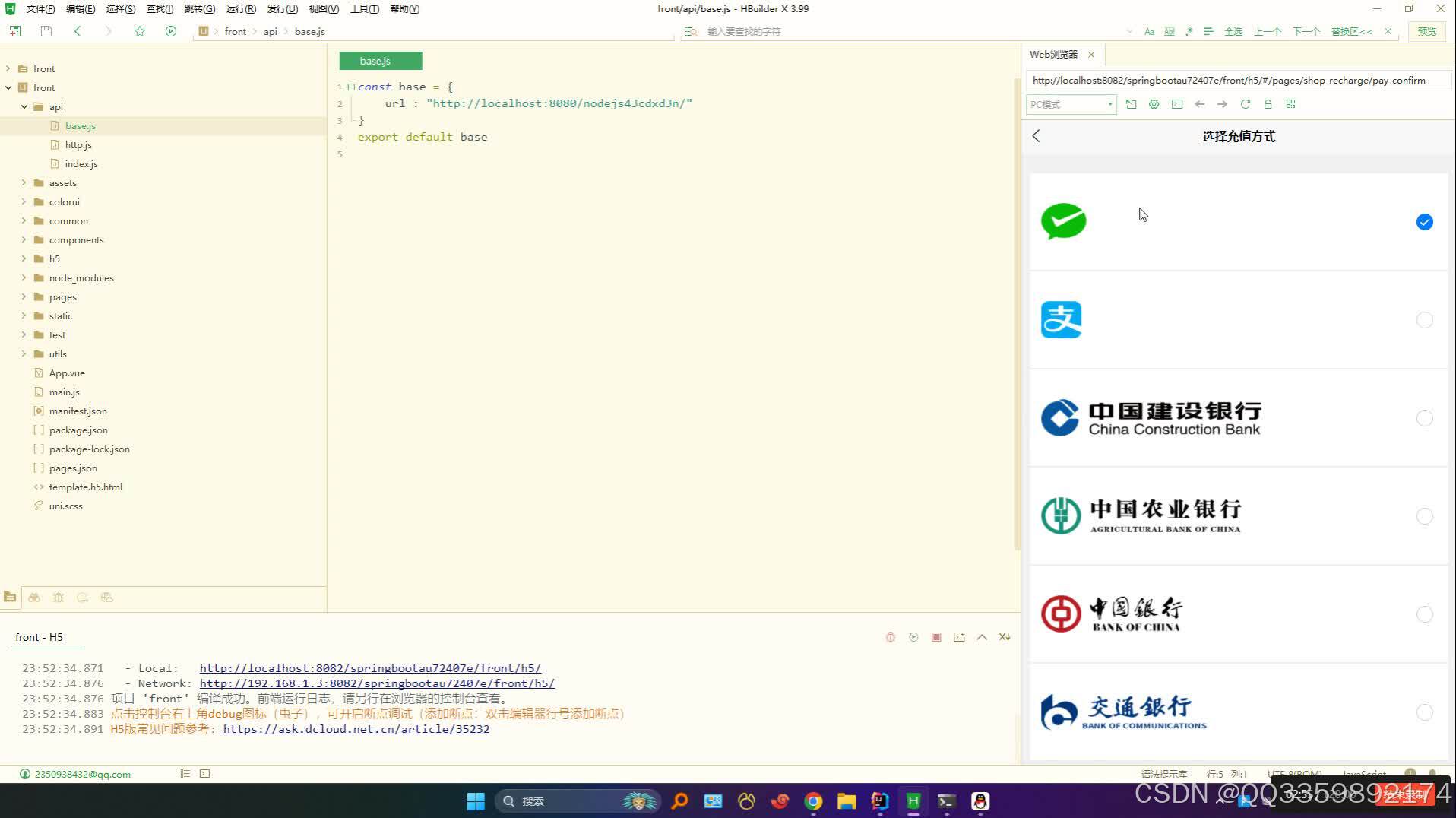Click the WeChat Pay logo

coord(1063,221)
